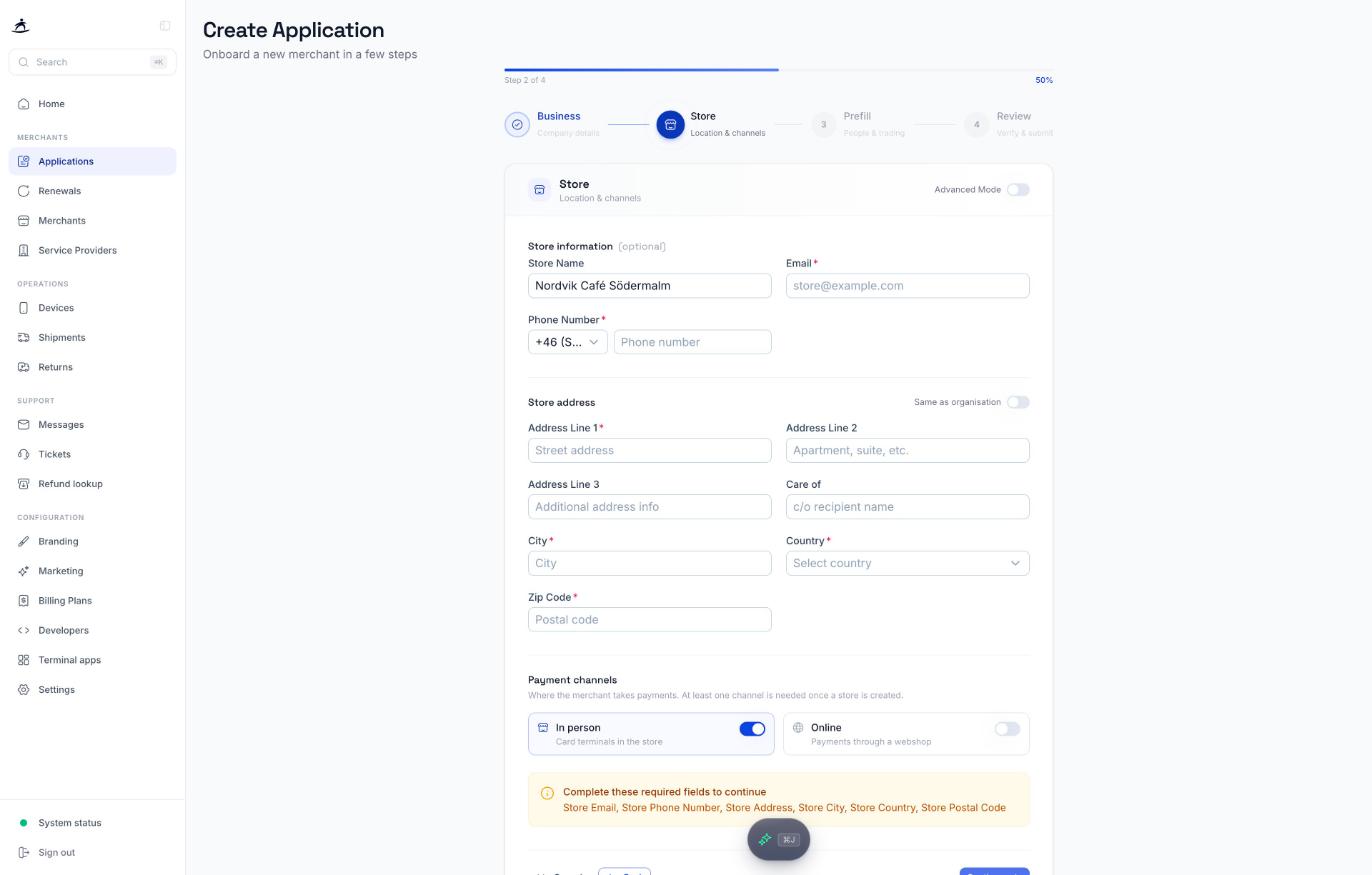Open Applications in the sidebar
The width and height of the screenshot is (1372, 875).
(92, 161)
